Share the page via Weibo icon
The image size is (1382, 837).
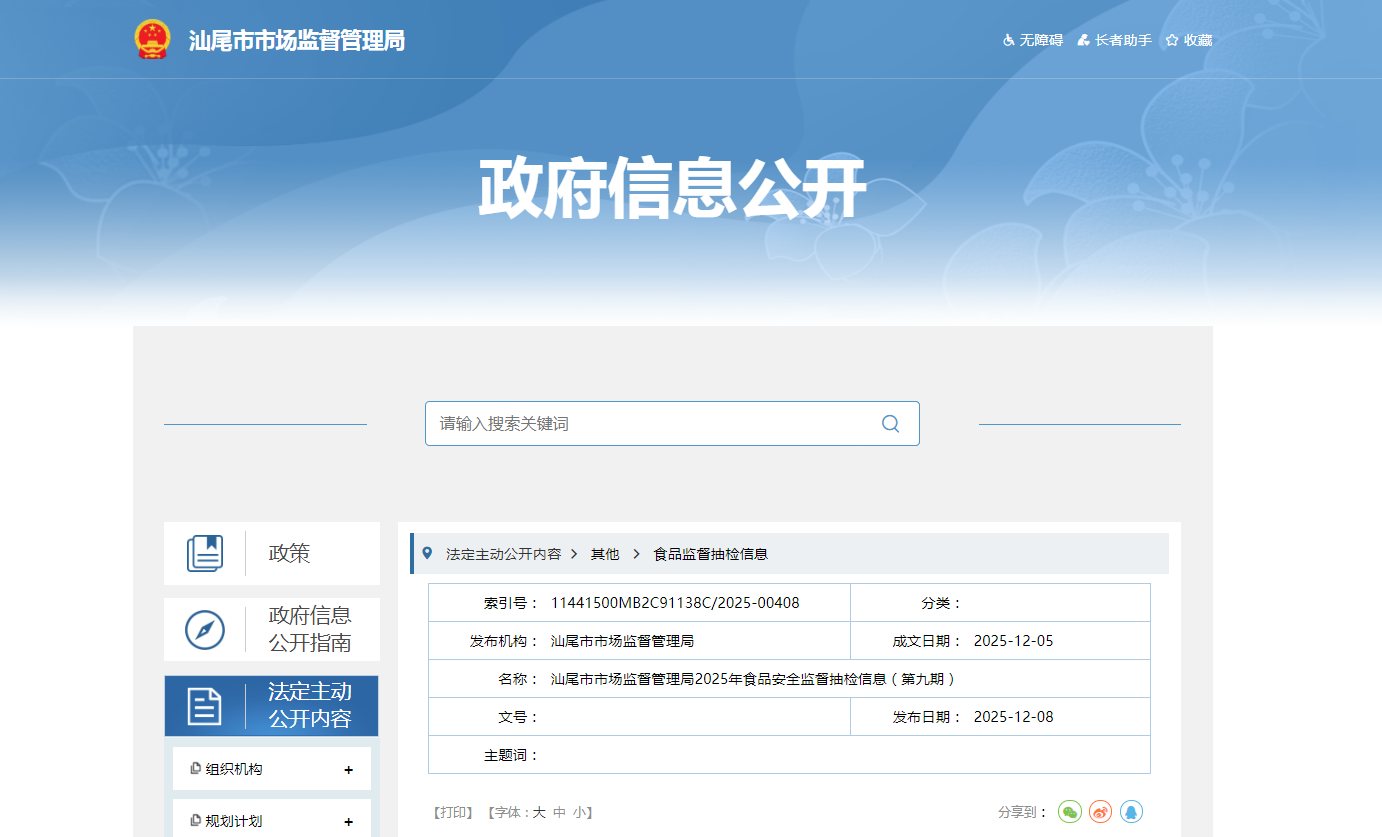click(x=1101, y=812)
